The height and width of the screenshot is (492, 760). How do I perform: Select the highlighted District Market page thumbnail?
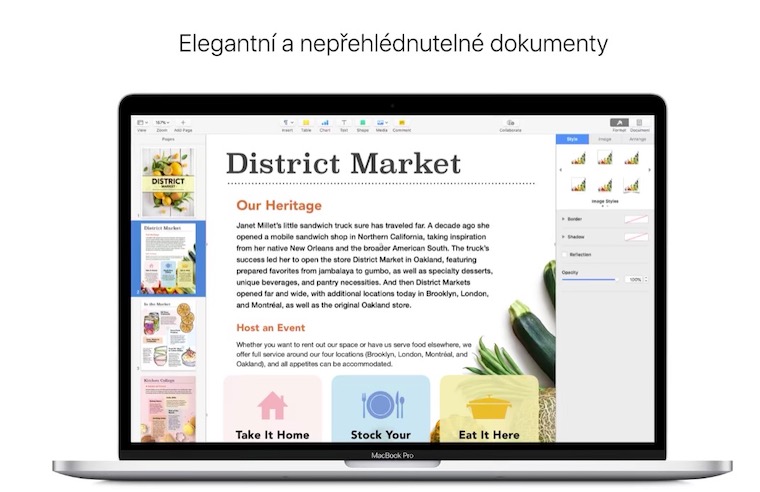(x=168, y=258)
